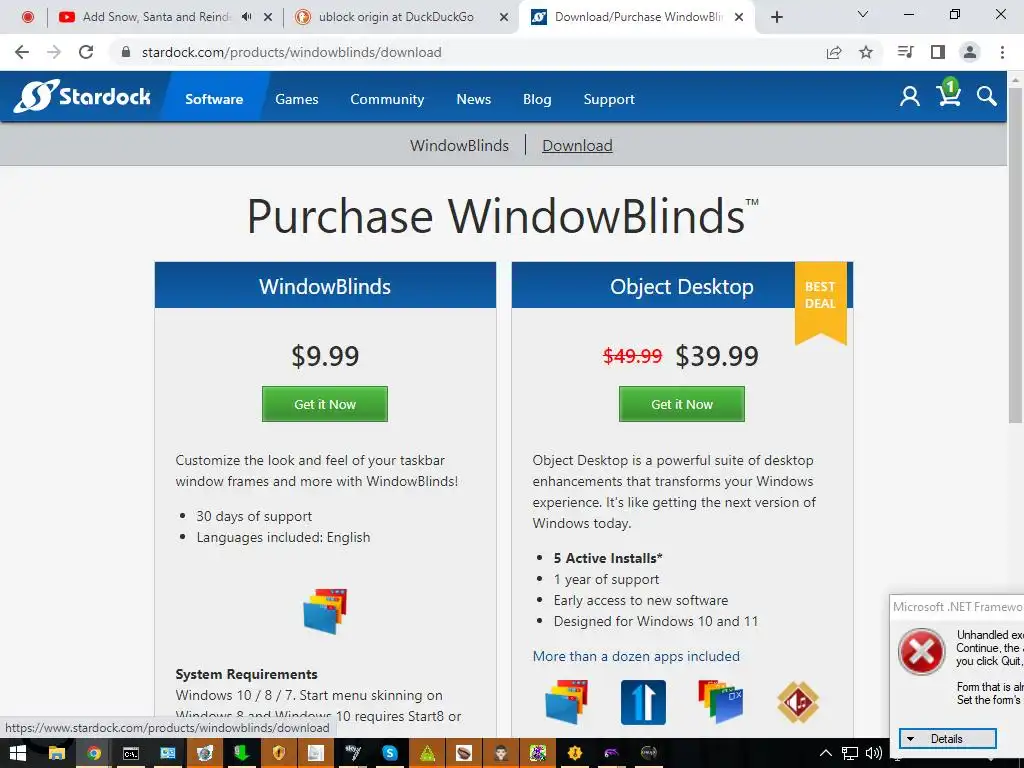Switch to the ublock origin DuckDuckGo tab
This screenshot has height=768, width=1024.
(396, 17)
